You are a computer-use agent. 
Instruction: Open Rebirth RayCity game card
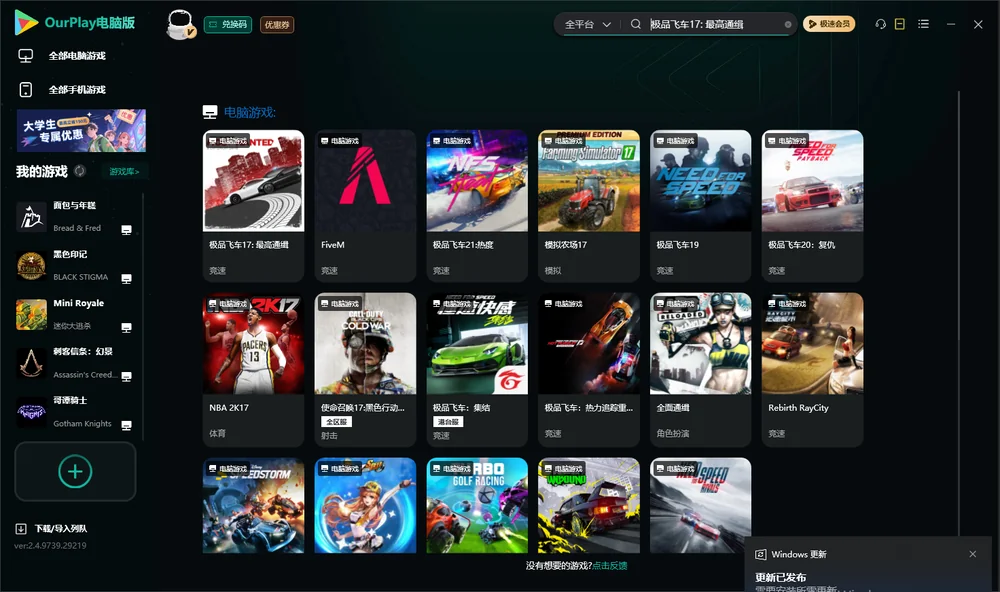[x=812, y=369]
